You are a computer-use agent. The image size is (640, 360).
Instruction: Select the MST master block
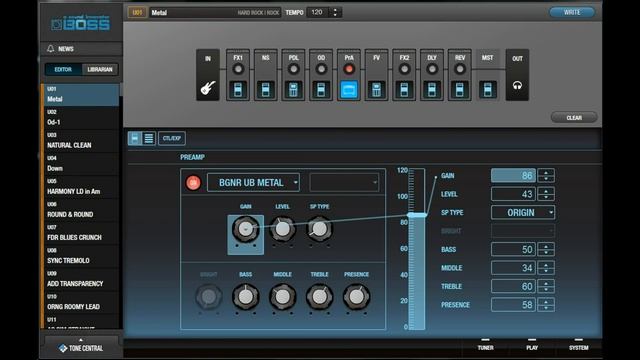coord(487,75)
